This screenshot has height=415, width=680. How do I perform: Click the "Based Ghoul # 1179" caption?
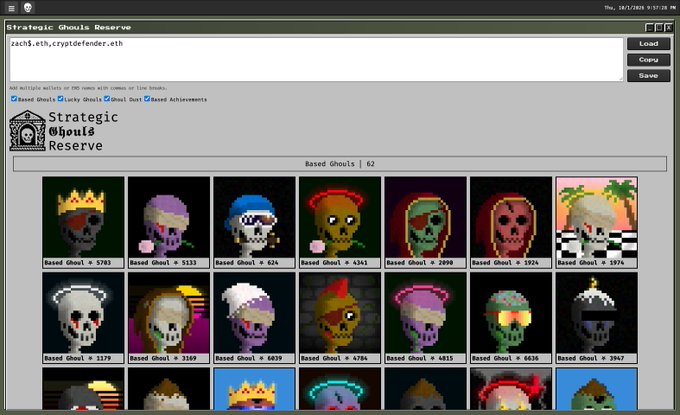point(78,358)
